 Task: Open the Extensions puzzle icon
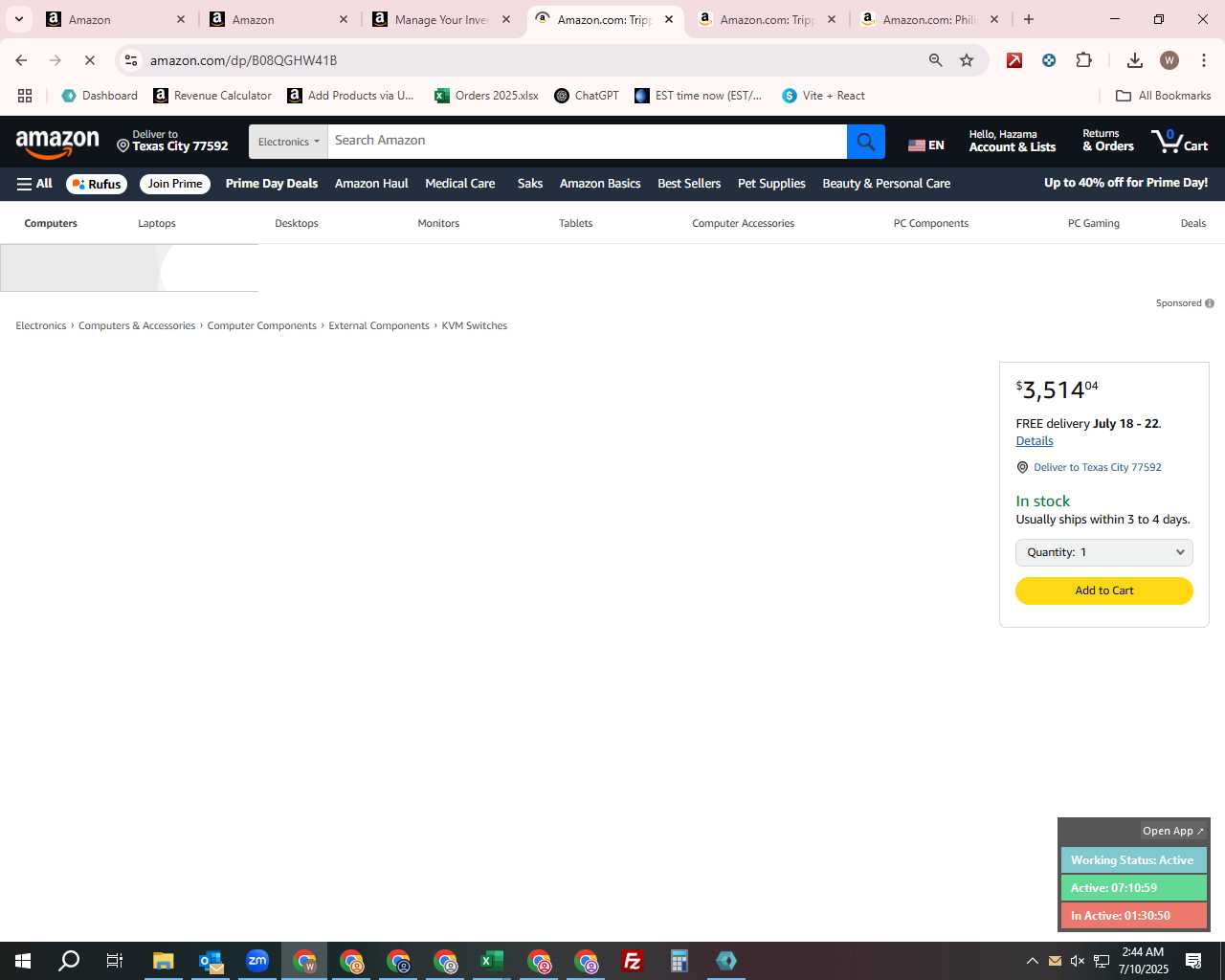point(1083,60)
